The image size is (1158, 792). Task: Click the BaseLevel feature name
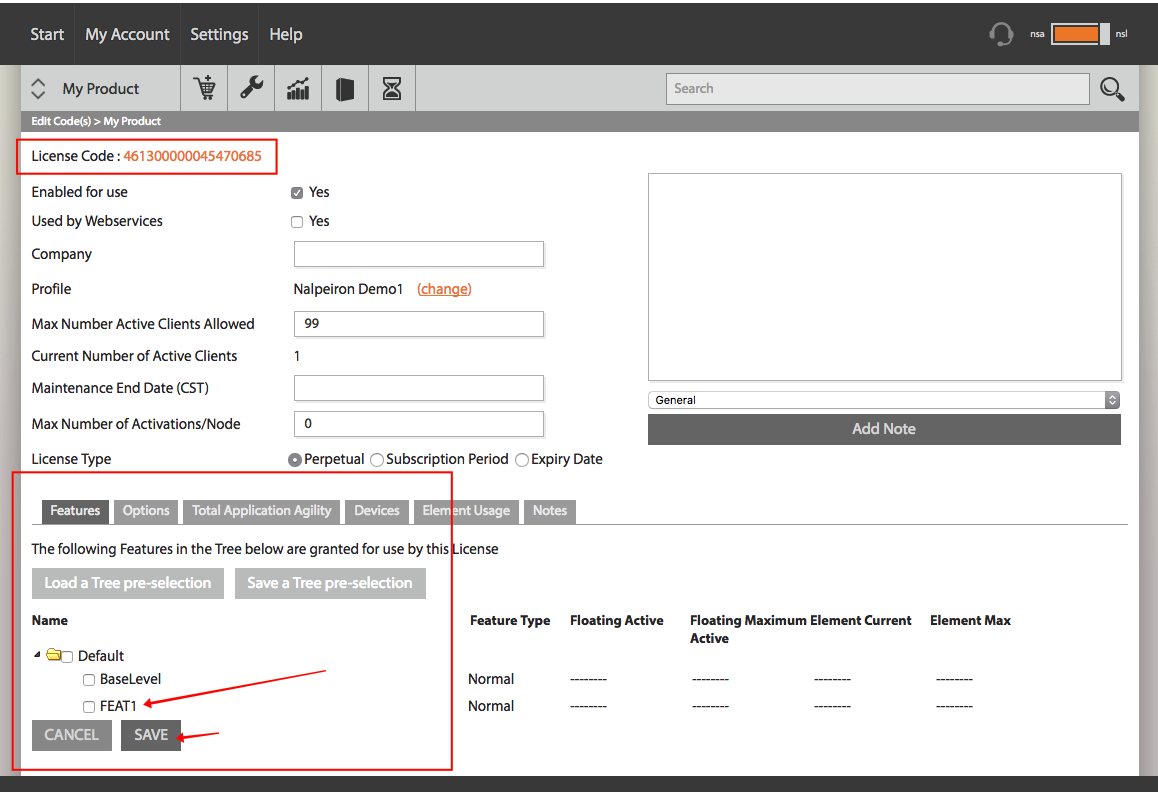(x=130, y=680)
